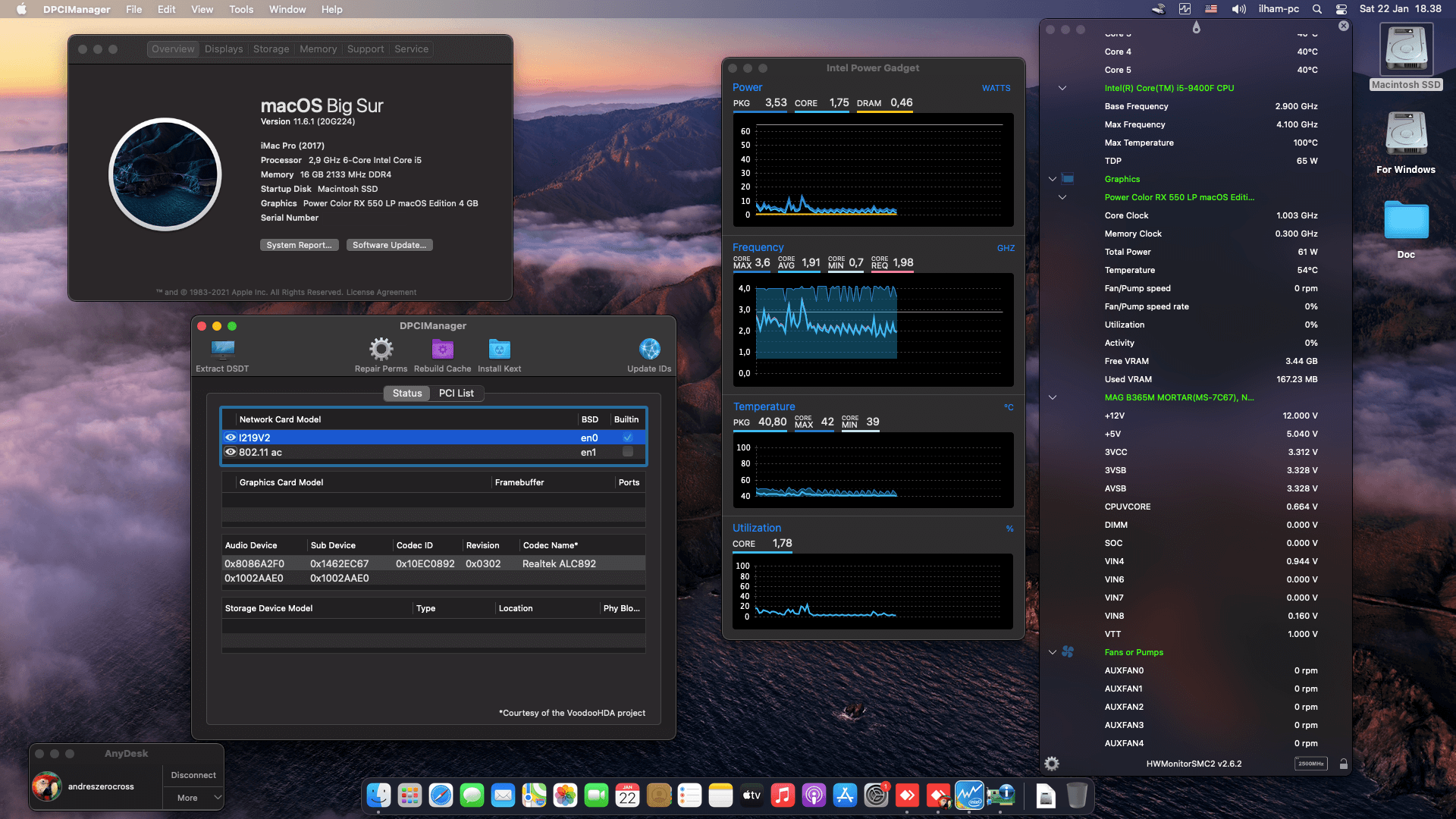Image resolution: width=1456 pixels, height=819 pixels.
Task: Open the File menu
Action: (134, 9)
